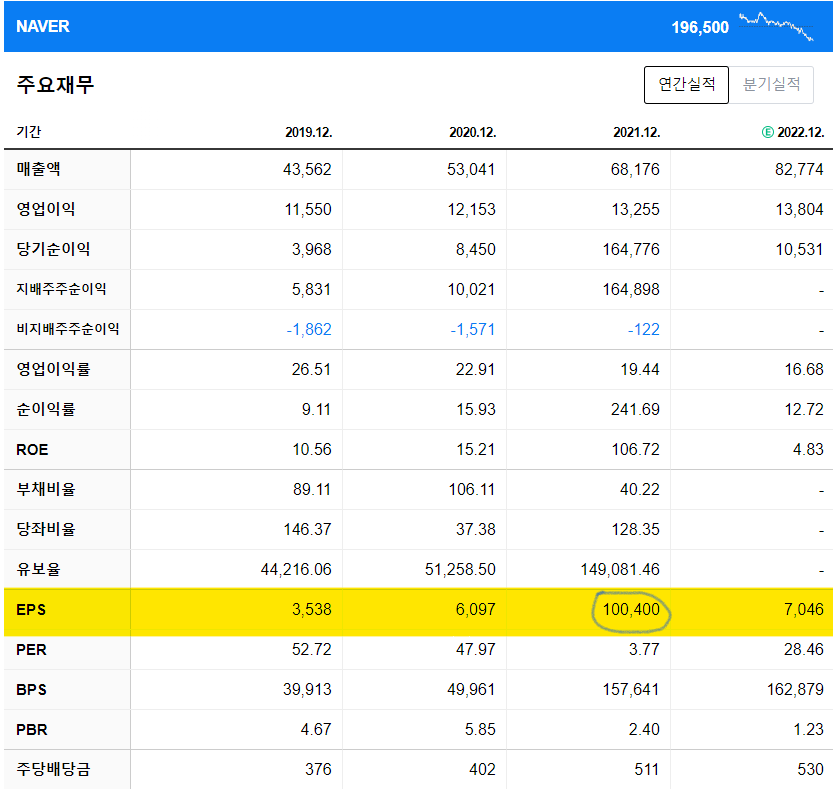
Task: Click the 비지배주주순이익 row label
Action: click(x=68, y=328)
